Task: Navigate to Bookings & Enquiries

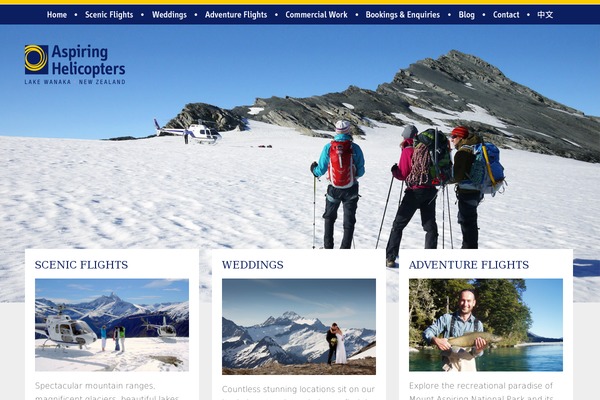Action: pyautogui.click(x=403, y=15)
